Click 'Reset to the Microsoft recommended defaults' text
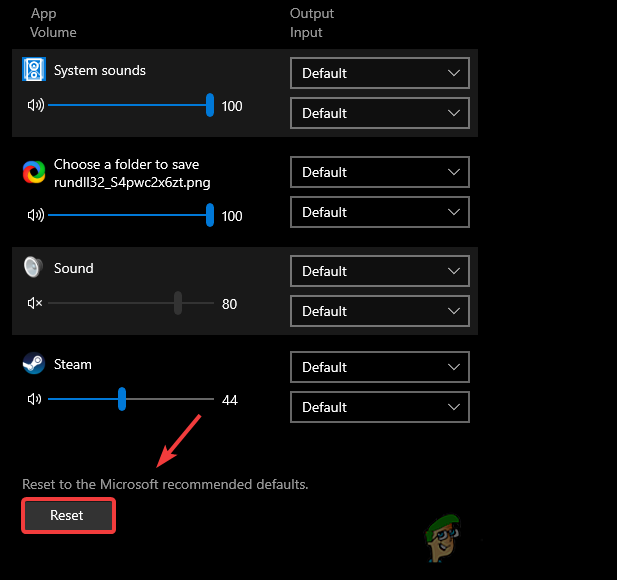The image size is (617, 580). coord(165,484)
